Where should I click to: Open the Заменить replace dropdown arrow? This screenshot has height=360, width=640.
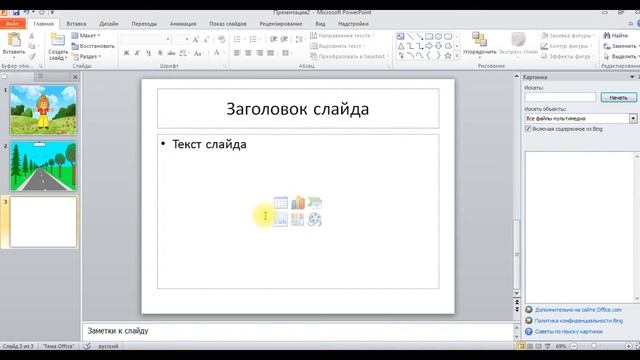pos(638,46)
